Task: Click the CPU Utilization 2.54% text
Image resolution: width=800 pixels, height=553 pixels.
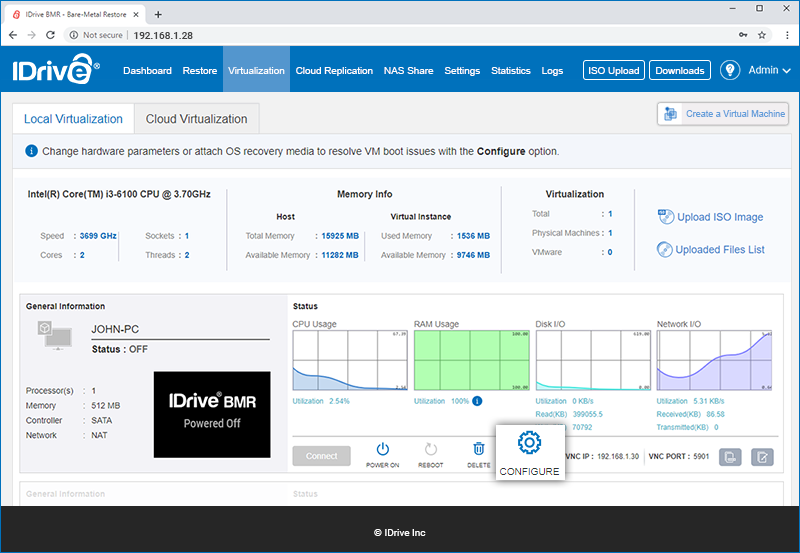Action: coord(321,401)
